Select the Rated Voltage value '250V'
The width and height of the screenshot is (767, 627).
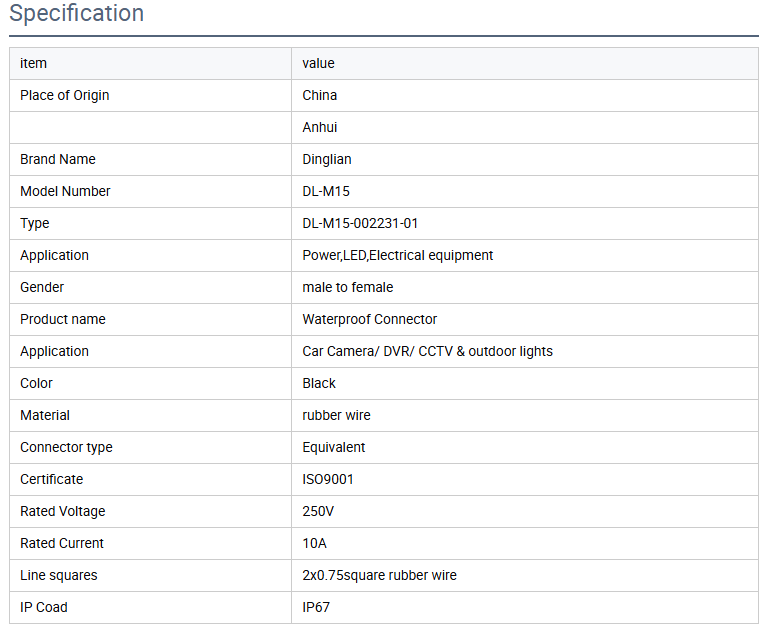click(318, 511)
